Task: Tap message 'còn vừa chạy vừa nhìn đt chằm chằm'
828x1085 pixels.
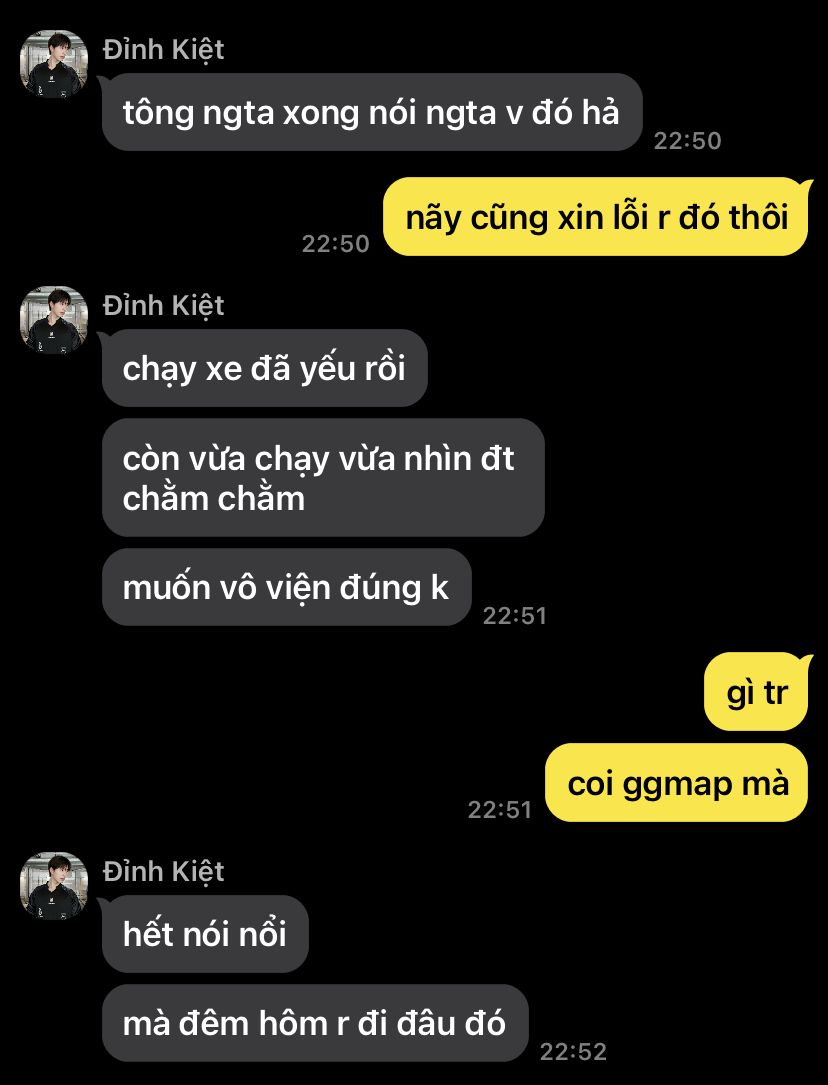Action: [323, 477]
